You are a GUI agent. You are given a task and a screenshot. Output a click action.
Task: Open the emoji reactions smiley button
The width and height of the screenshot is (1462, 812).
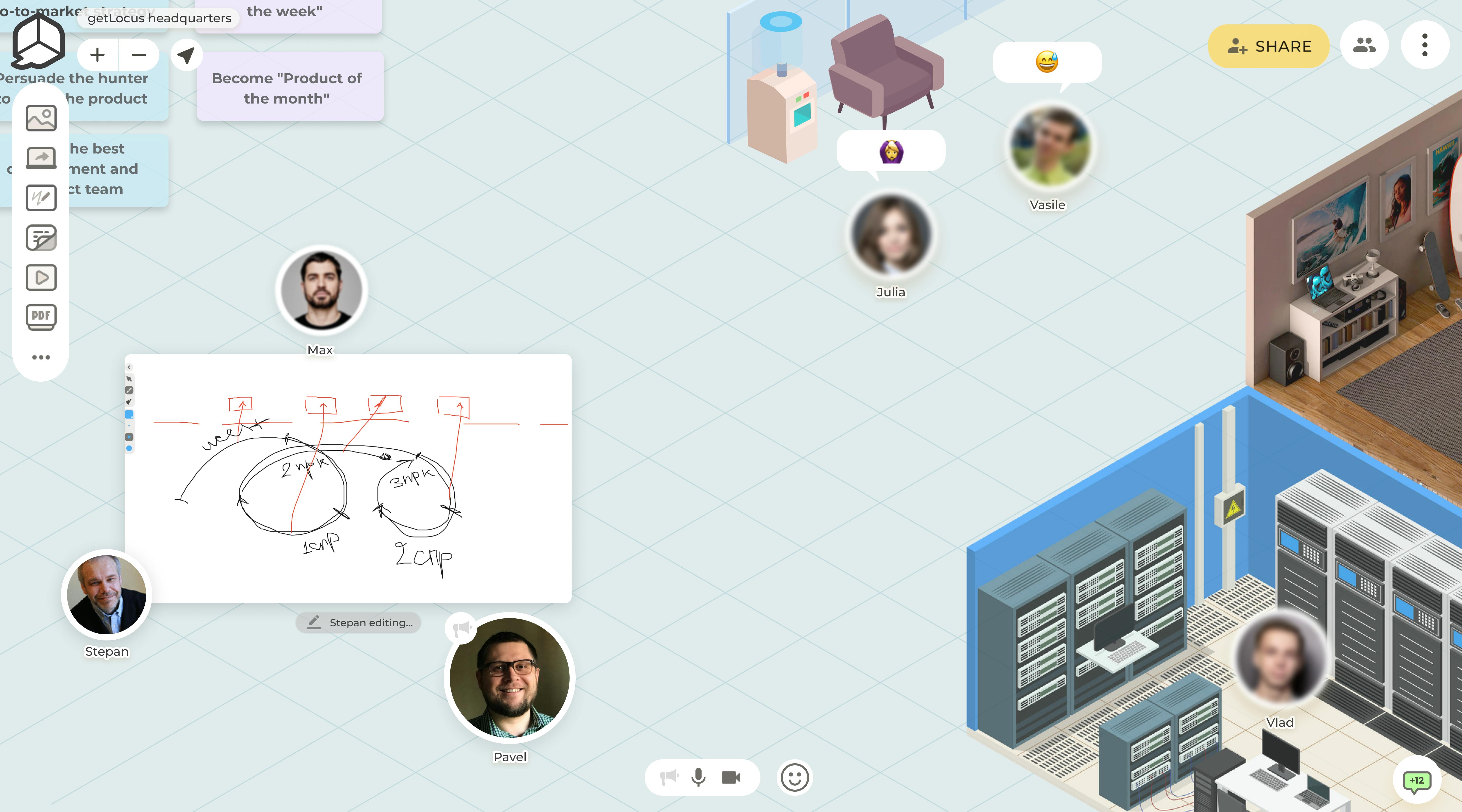click(794, 777)
